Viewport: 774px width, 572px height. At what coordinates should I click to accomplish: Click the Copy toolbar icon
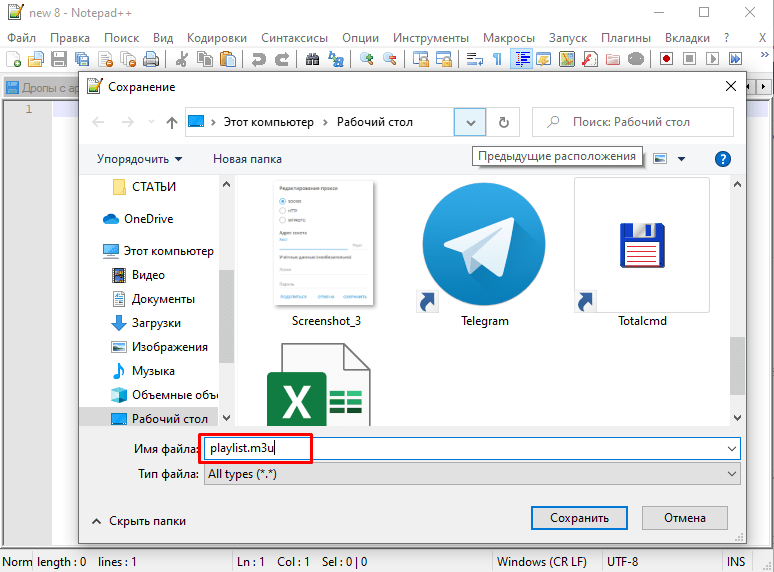205,59
